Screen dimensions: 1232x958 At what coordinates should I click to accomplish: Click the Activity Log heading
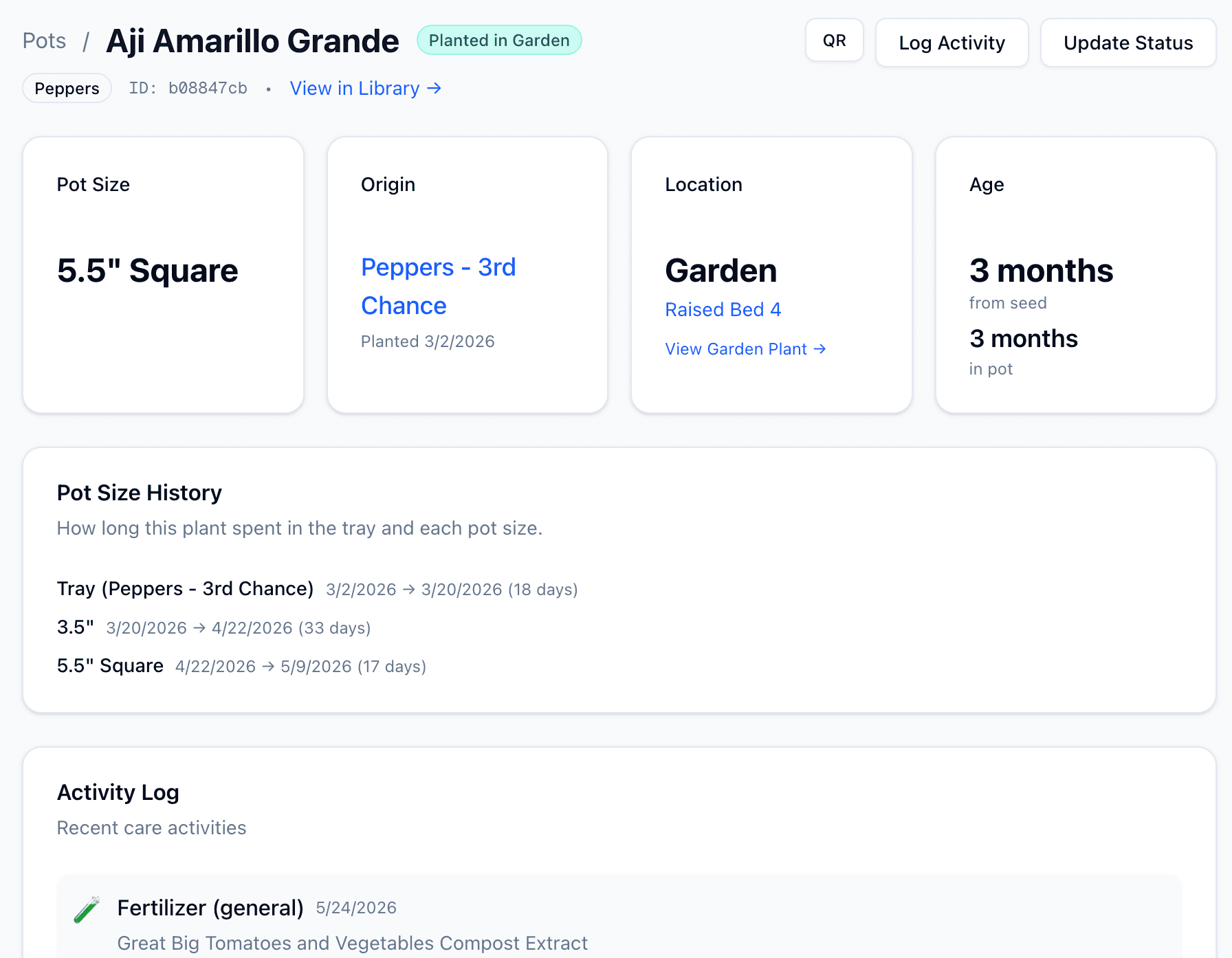[118, 792]
